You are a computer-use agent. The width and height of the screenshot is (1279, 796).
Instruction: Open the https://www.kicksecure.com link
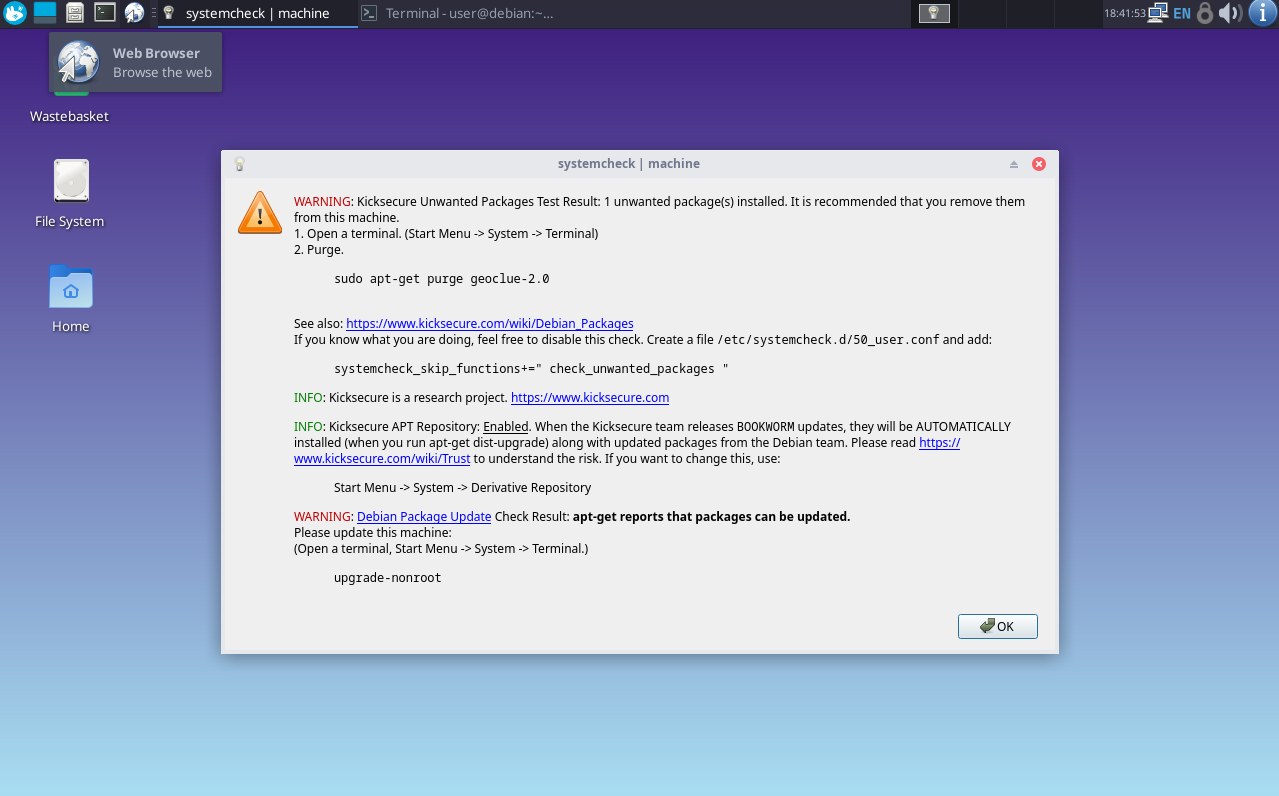click(x=590, y=398)
